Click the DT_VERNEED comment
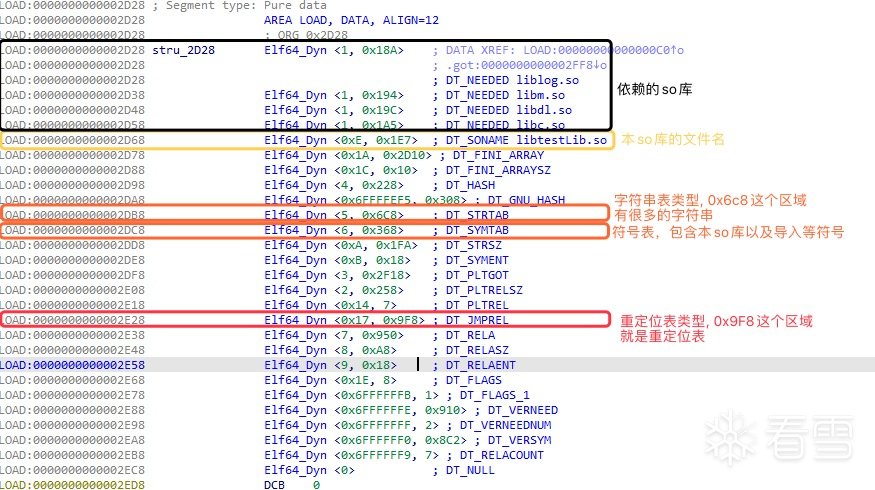The image size is (875, 490). click(x=522, y=410)
